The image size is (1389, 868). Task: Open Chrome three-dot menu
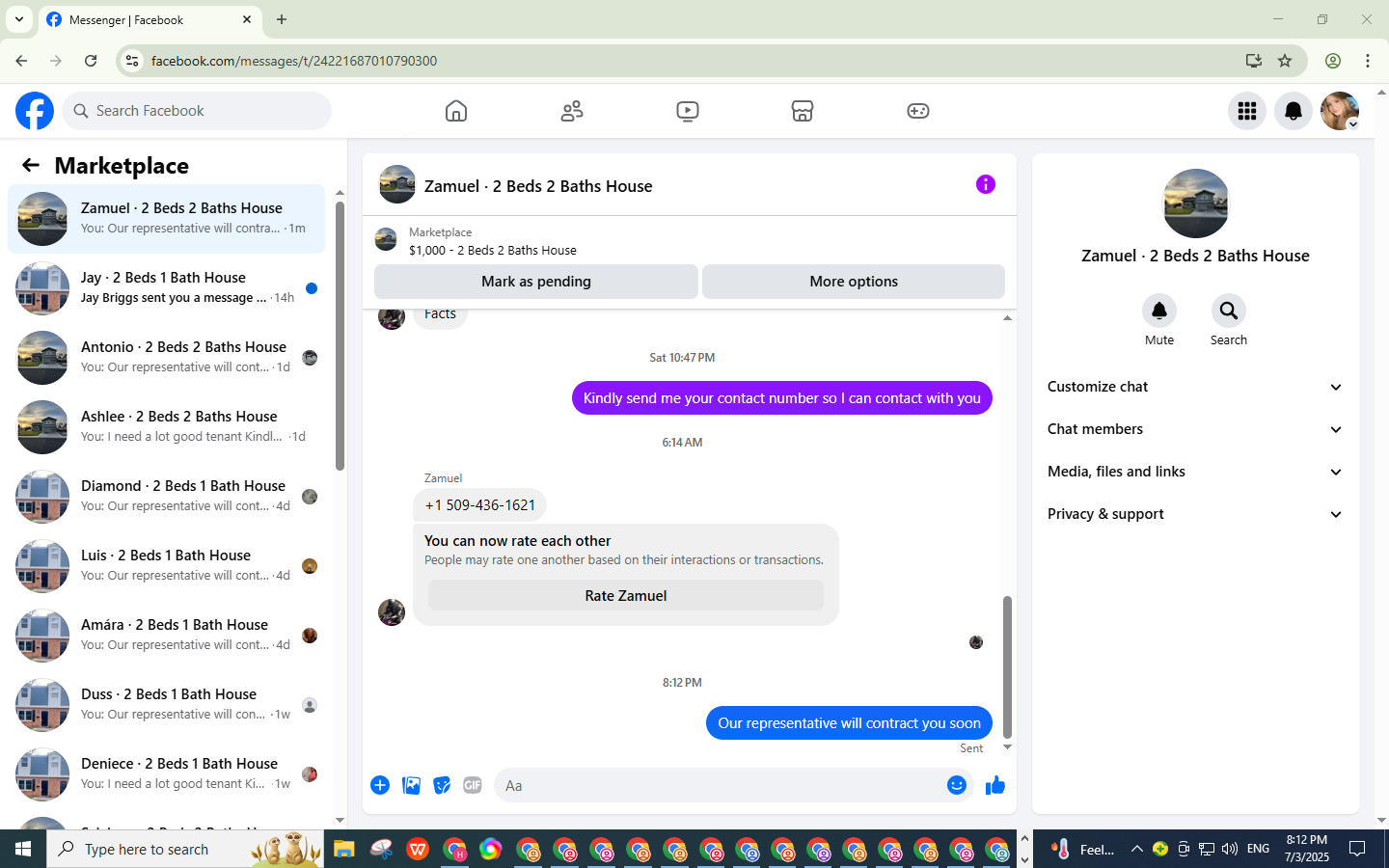1368,61
